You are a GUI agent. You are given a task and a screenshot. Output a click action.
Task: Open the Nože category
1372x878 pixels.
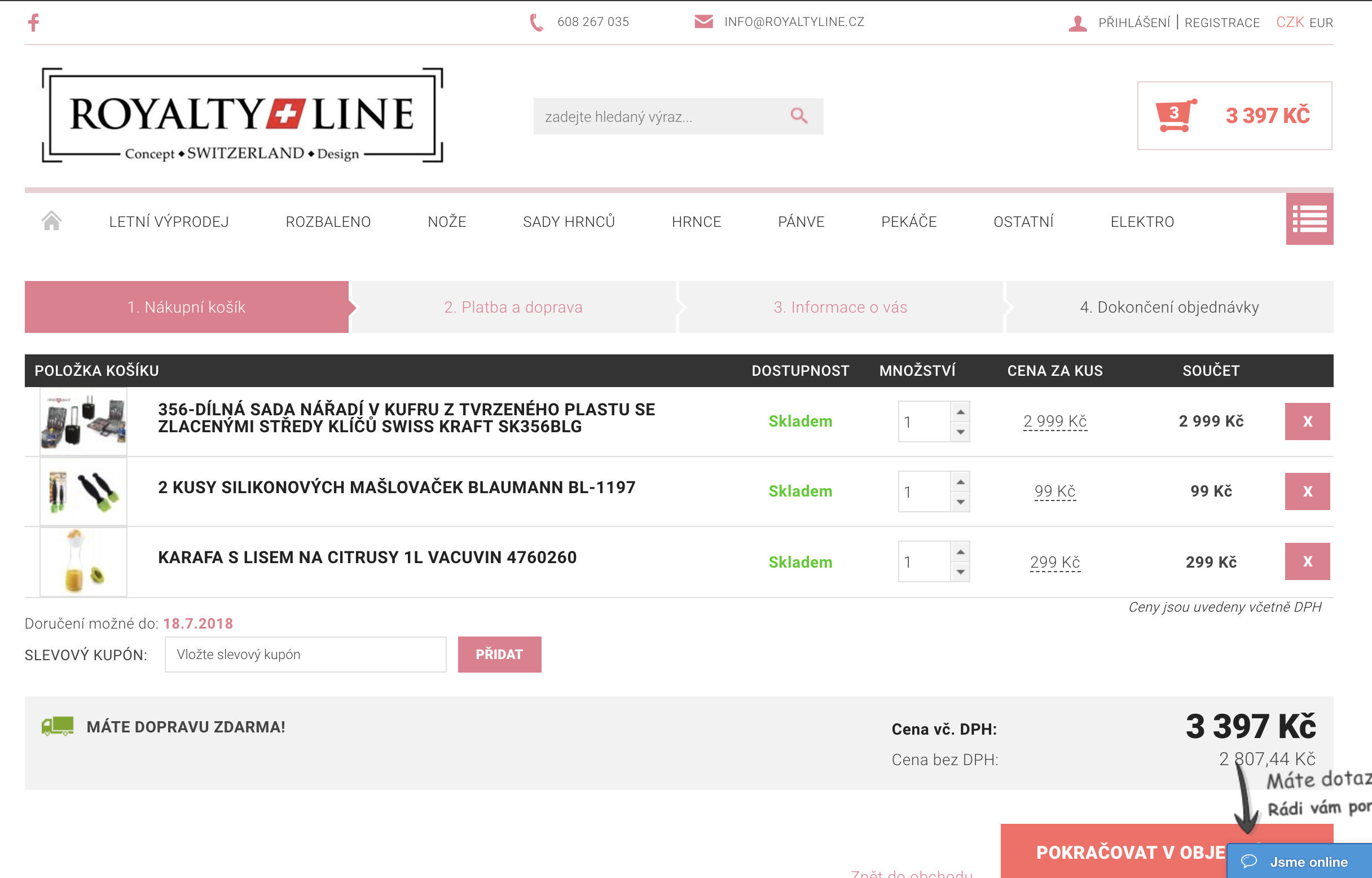(447, 222)
